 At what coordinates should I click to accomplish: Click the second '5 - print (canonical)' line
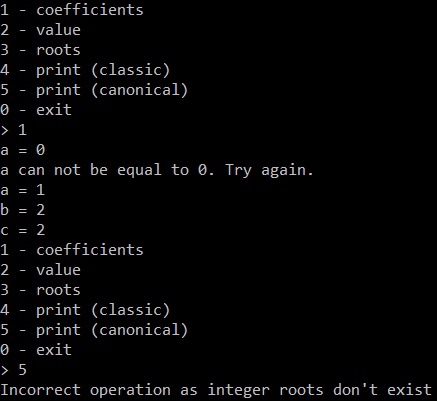(94, 330)
